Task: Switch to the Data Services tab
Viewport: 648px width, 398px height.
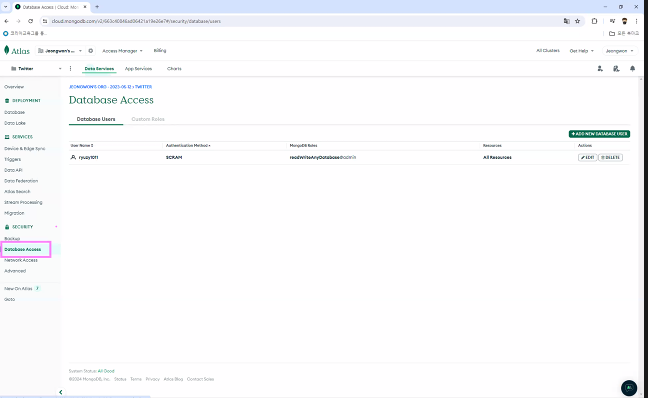Action: tap(99, 69)
